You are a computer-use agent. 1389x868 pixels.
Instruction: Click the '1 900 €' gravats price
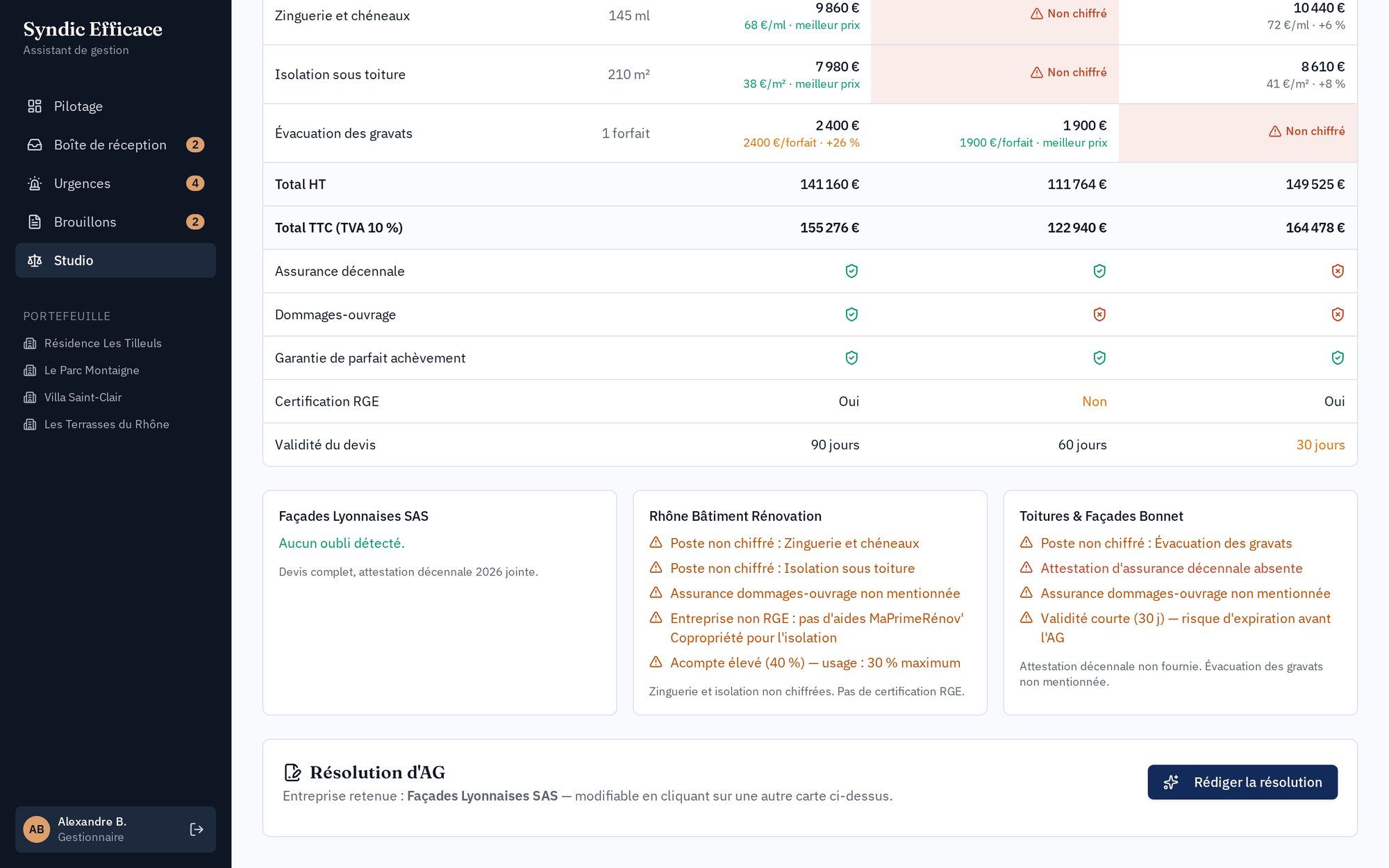pos(1085,126)
